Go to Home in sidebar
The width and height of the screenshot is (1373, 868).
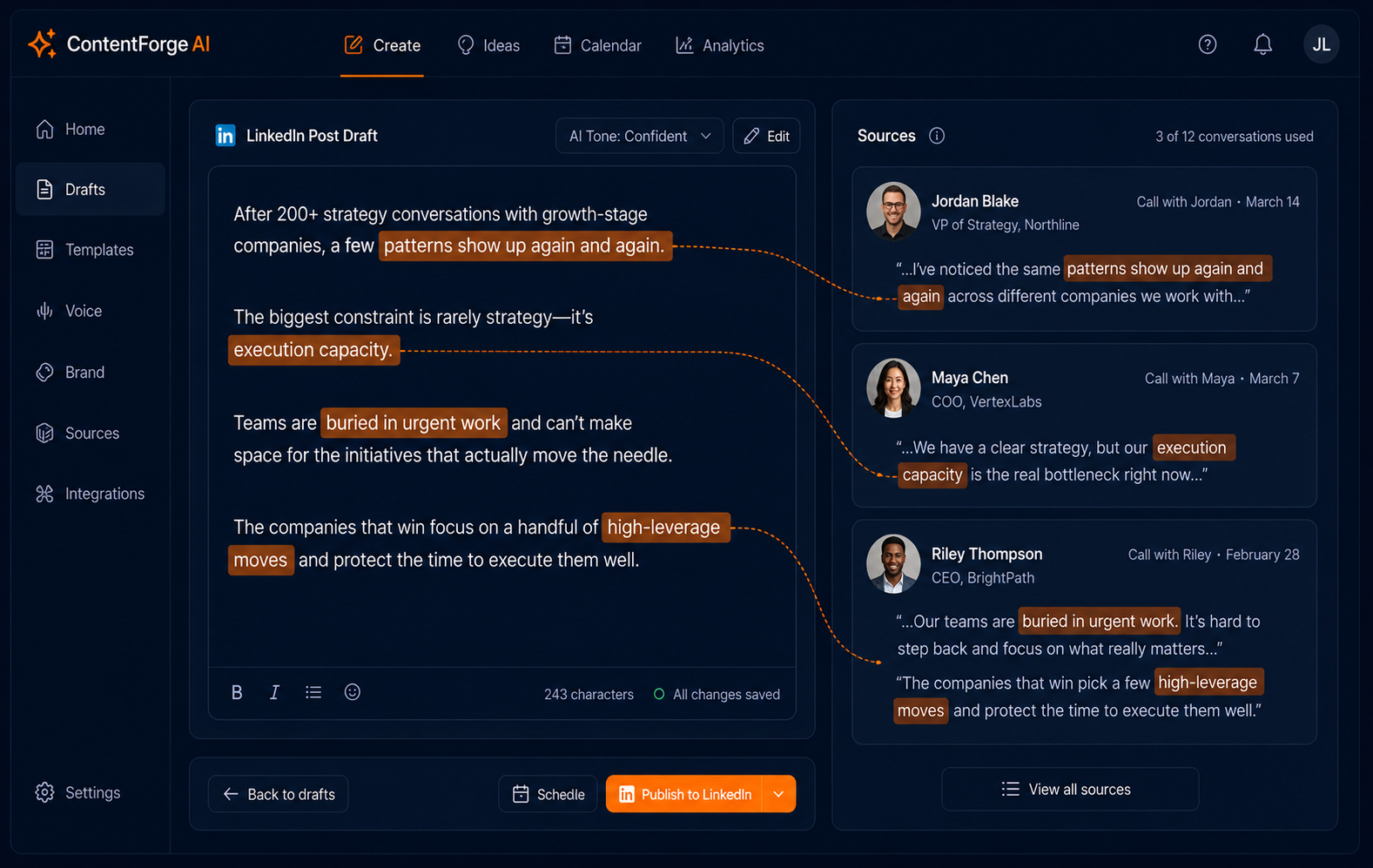click(90, 129)
